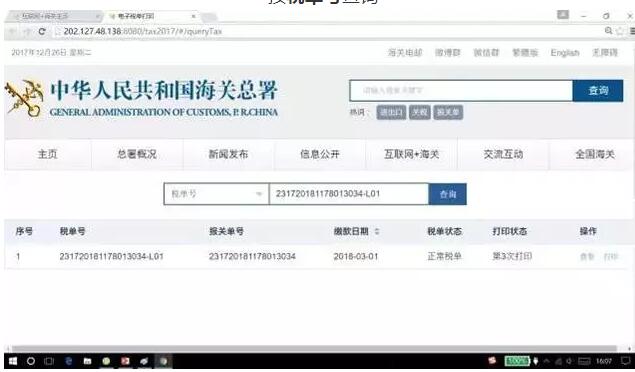Viewport: 635px width, 372px height.
Task: Click the 正常税单 status cell
Action: (444, 257)
